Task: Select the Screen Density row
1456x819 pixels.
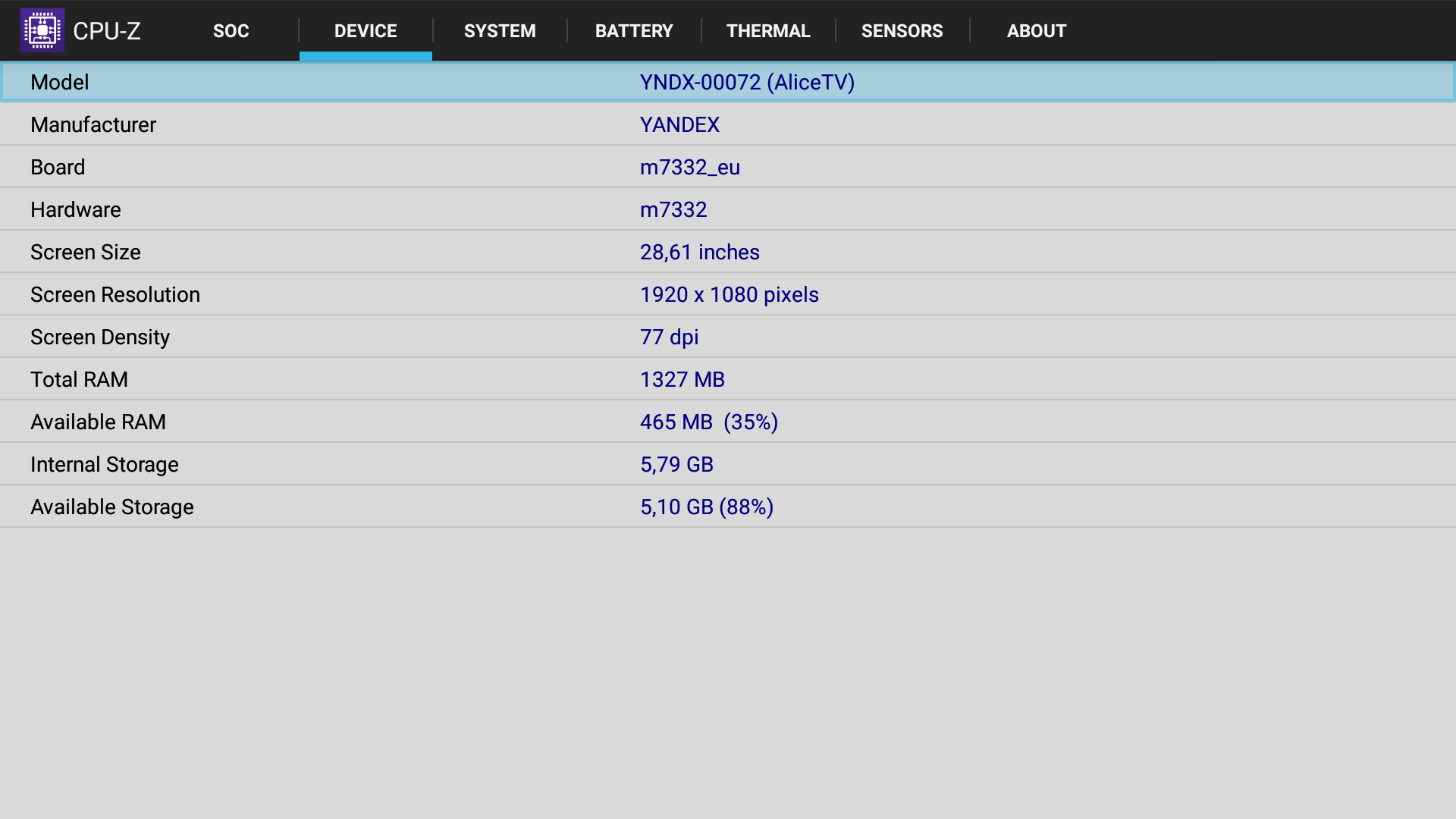Action: [728, 337]
